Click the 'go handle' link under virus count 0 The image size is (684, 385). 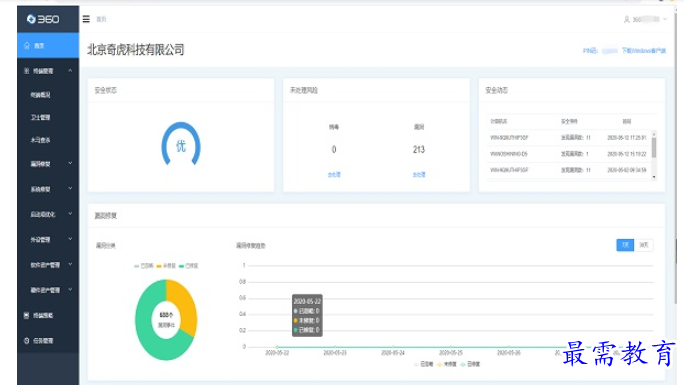pyautogui.click(x=334, y=174)
